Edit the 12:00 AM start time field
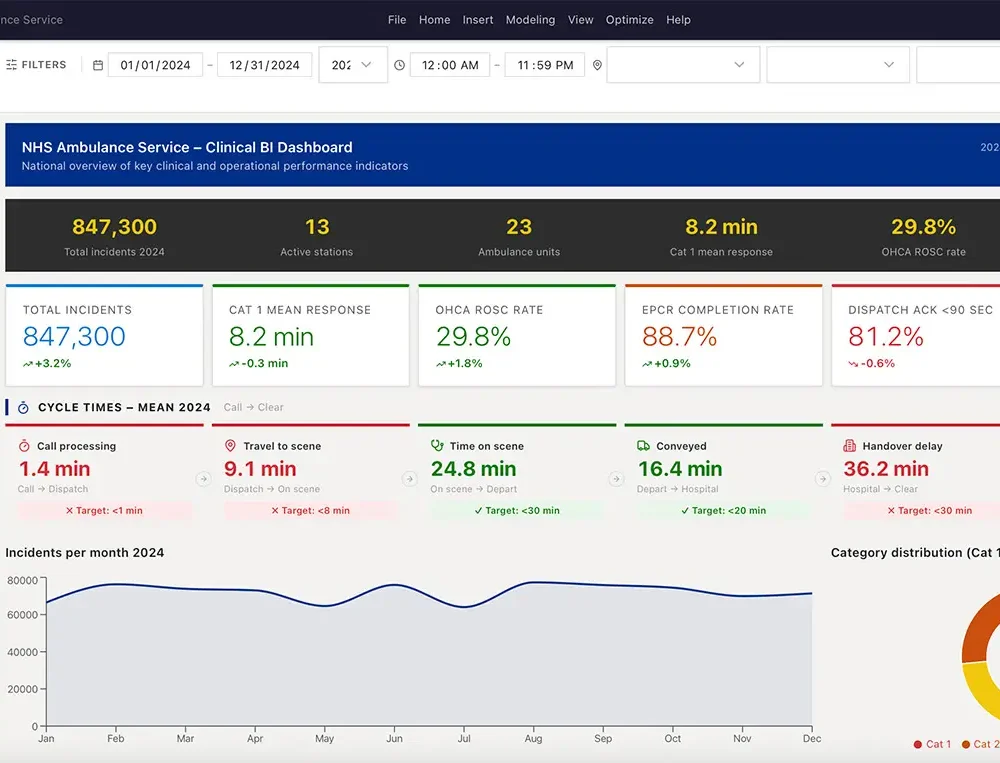This screenshot has width=1000, height=763. 450,65
